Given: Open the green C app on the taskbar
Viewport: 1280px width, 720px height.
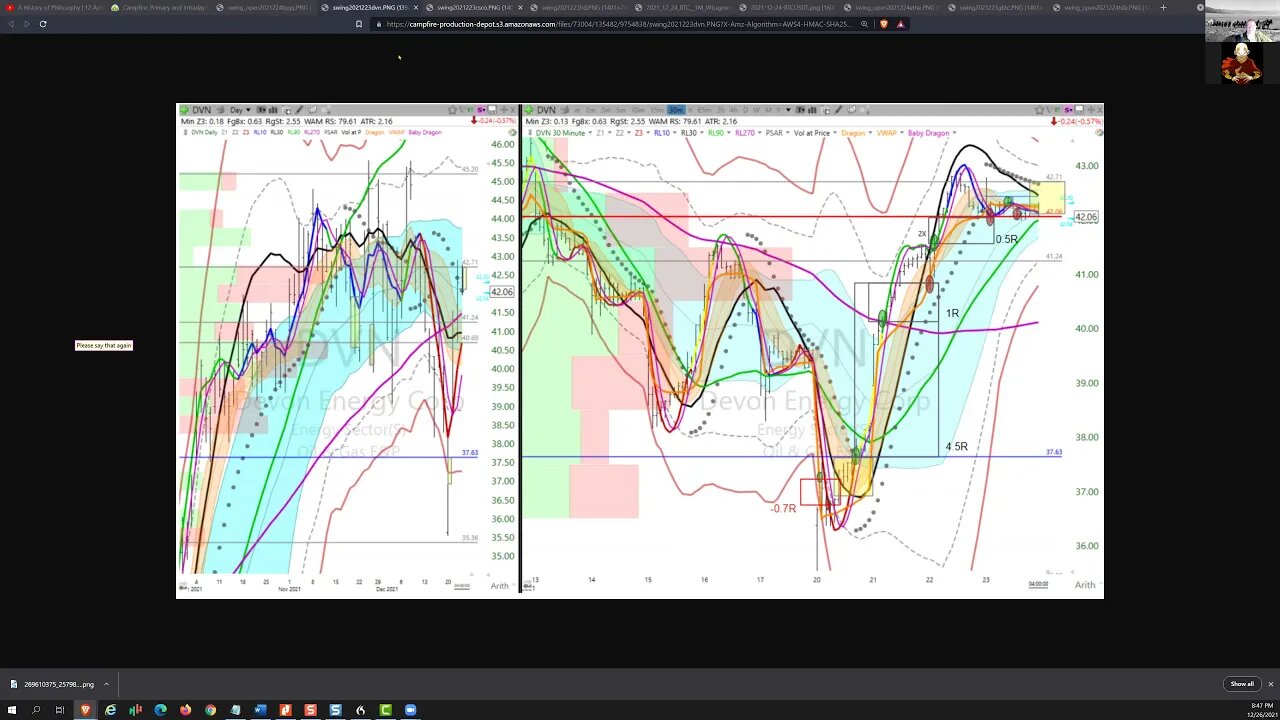Looking at the screenshot, I should pyautogui.click(x=385, y=710).
